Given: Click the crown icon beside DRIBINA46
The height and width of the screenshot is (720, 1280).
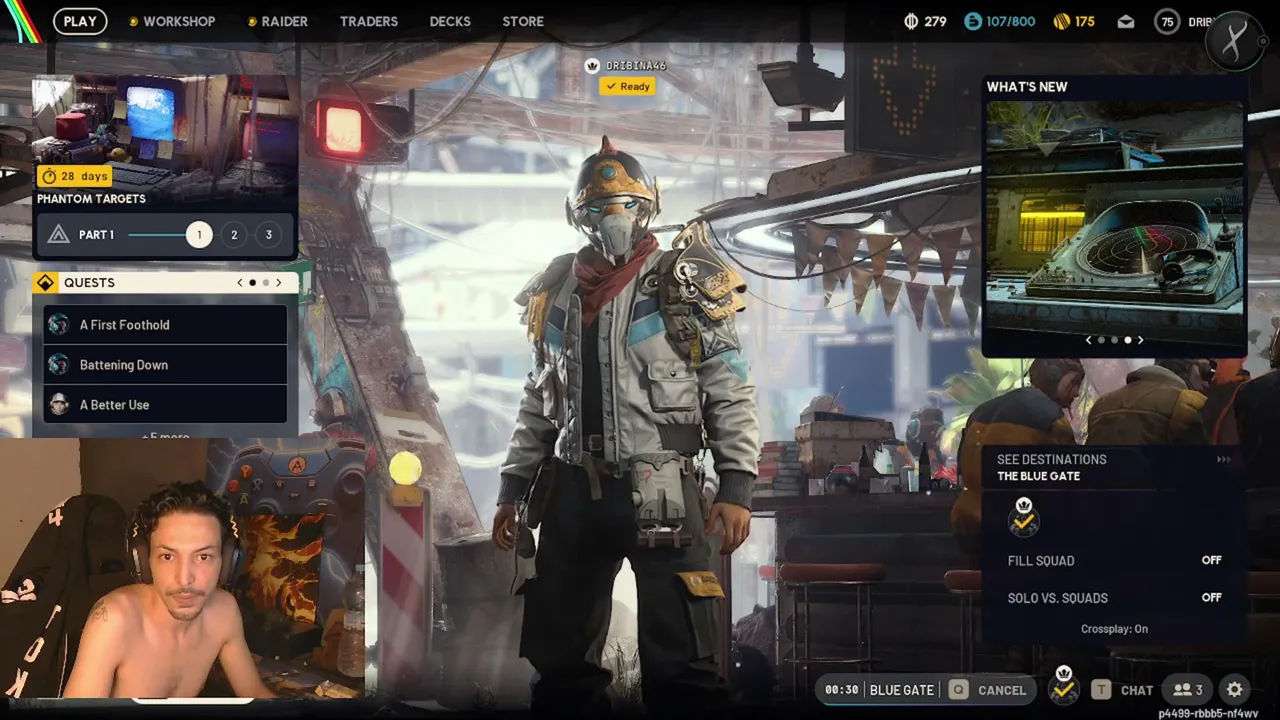Looking at the screenshot, I should [592, 66].
